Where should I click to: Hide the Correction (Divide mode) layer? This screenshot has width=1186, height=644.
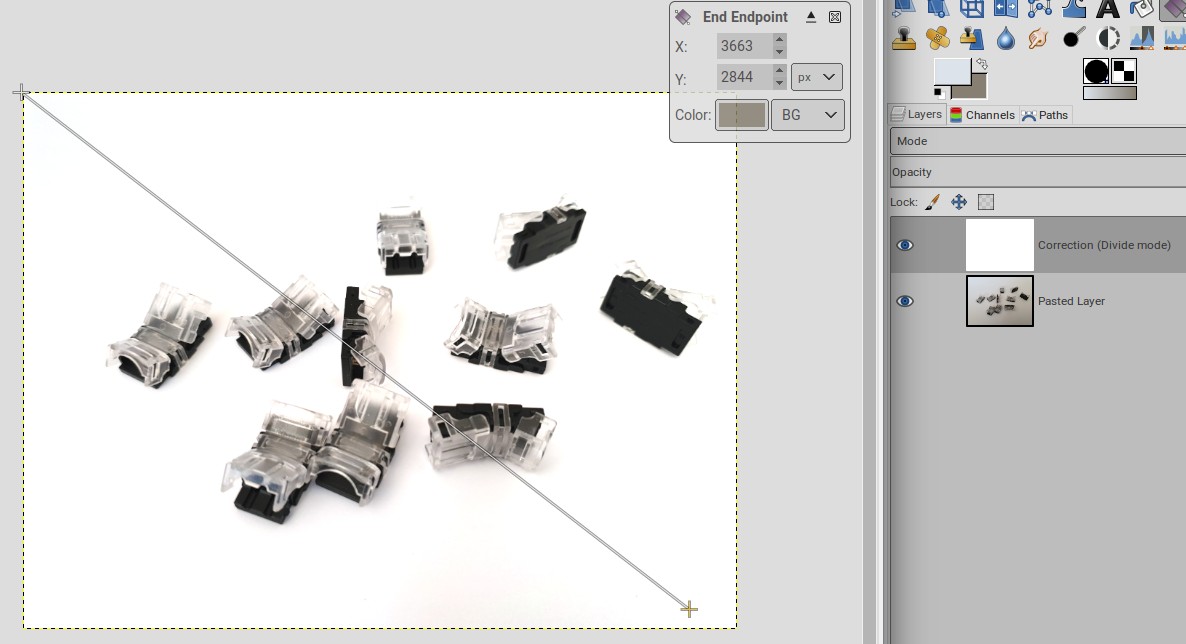[x=905, y=245]
